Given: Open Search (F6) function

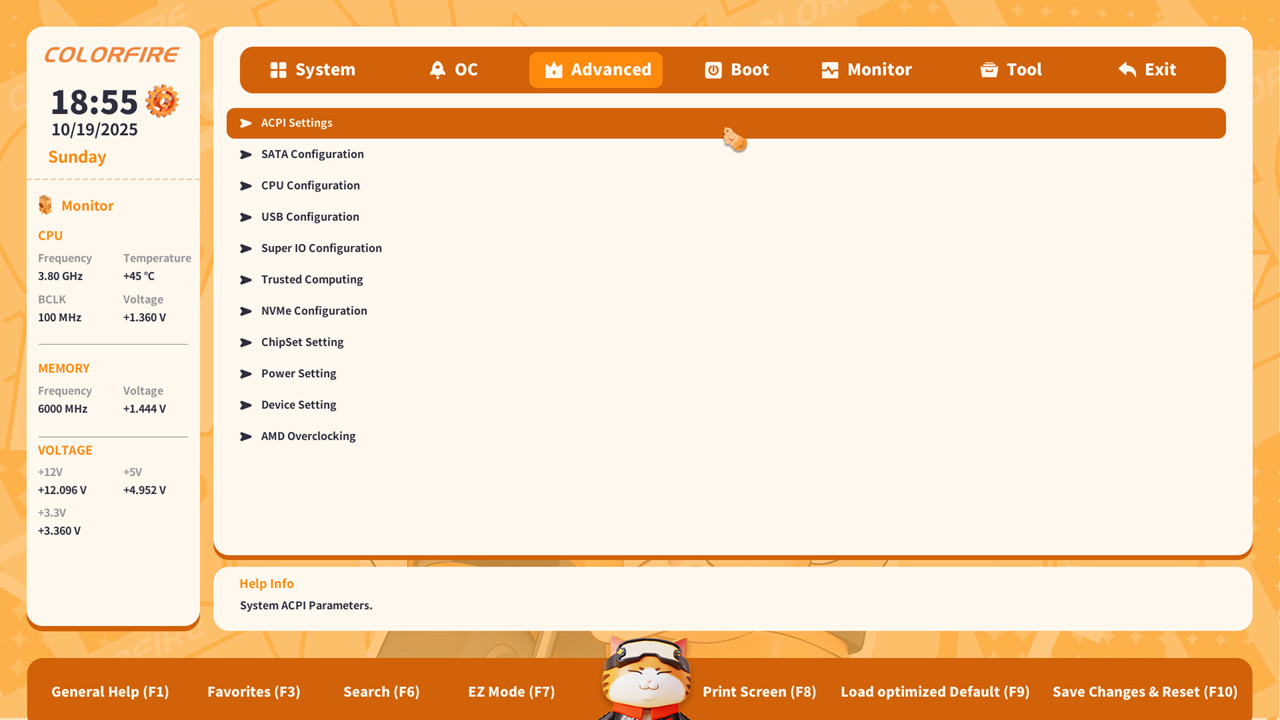Looking at the screenshot, I should tap(380, 692).
